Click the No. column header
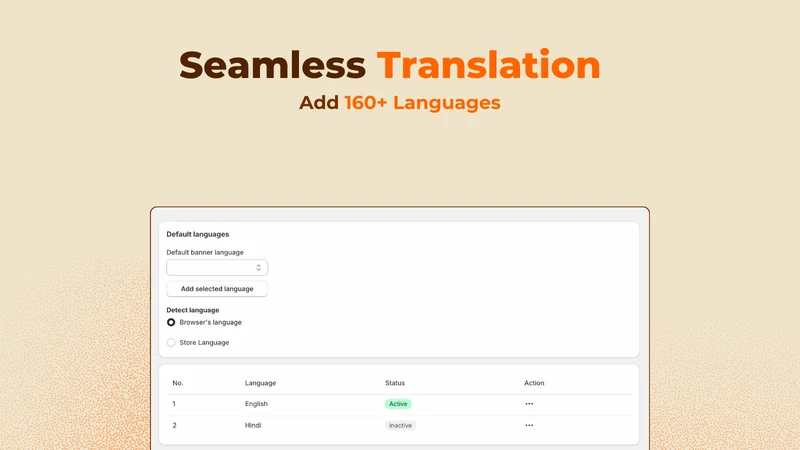 178,383
